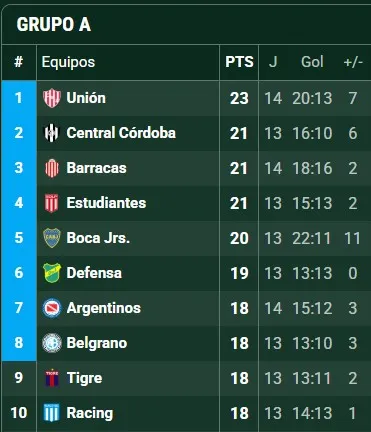Viewport: 371px width, 432px height.
Task: Click the Barracas team crest icon
Action: pos(52,168)
